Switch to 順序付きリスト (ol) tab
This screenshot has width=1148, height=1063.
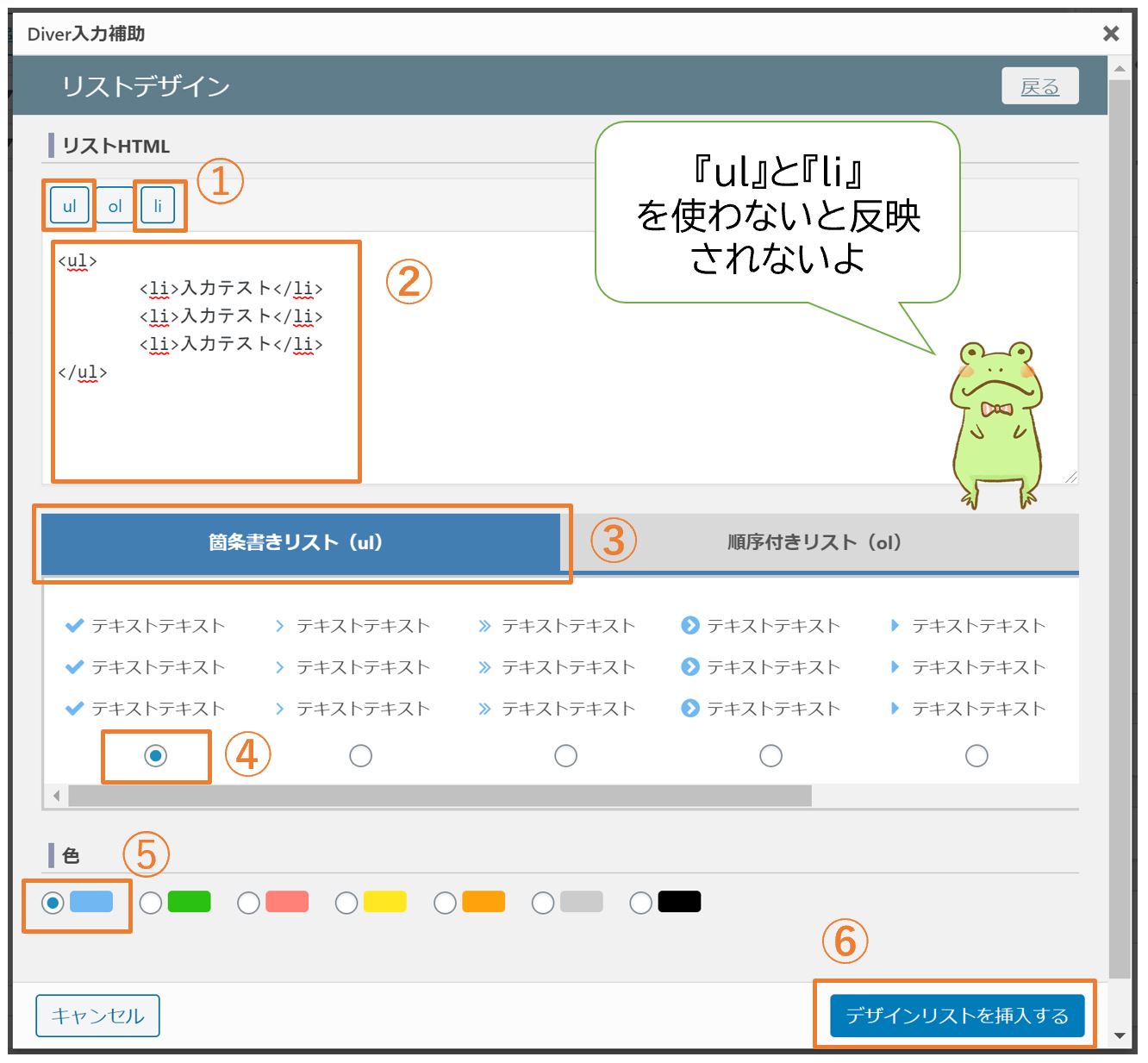tap(814, 542)
